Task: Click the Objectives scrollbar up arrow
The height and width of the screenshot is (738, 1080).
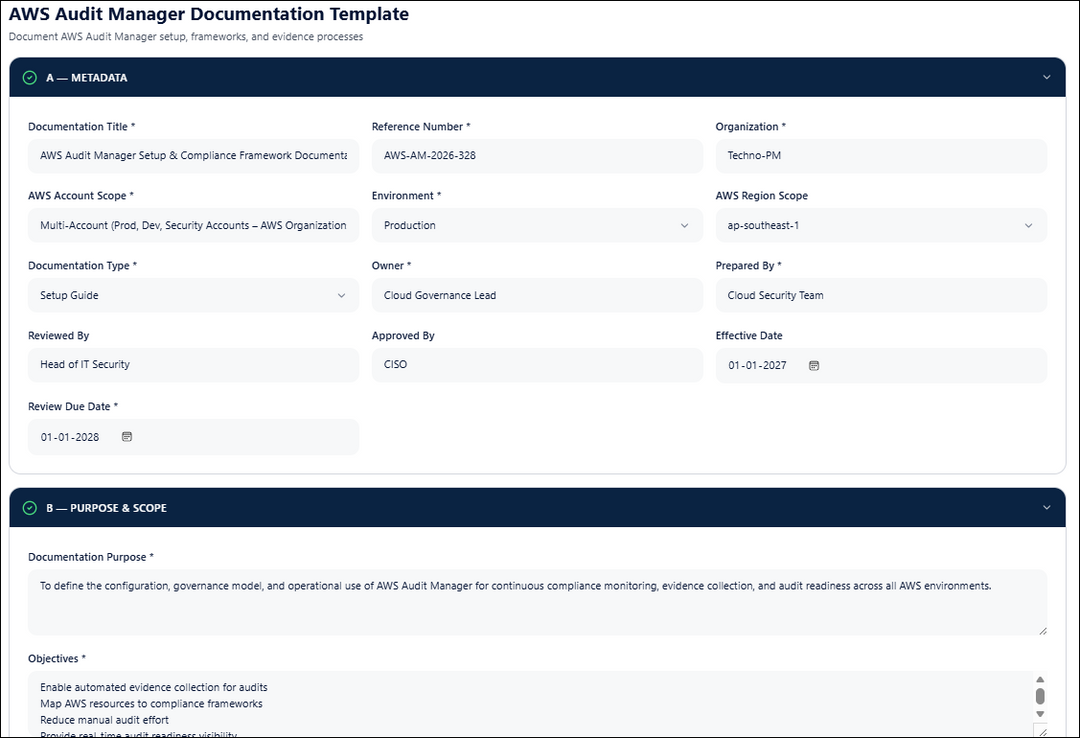Action: (x=1040, y=679)
